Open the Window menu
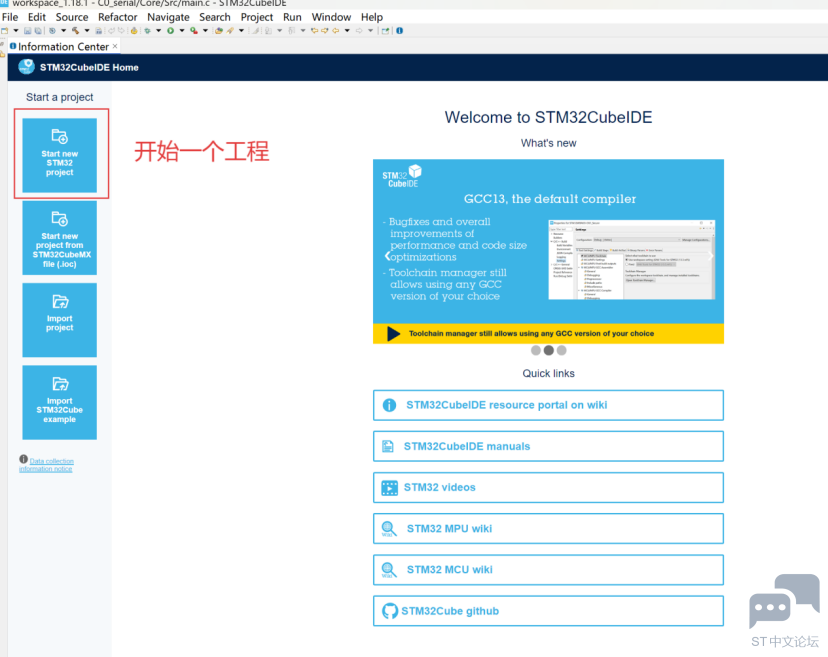 click(331, 17)
